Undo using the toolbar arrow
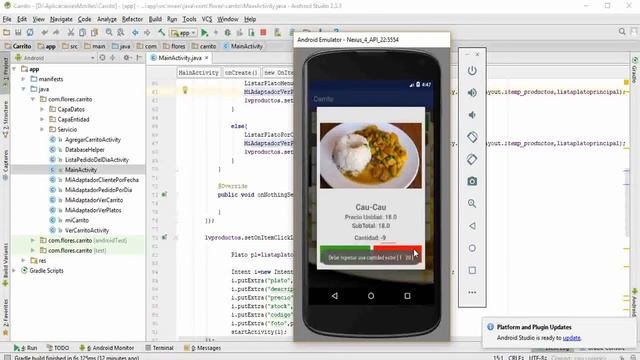This screenshot has width=640, height=360. [x=44, y=32]
